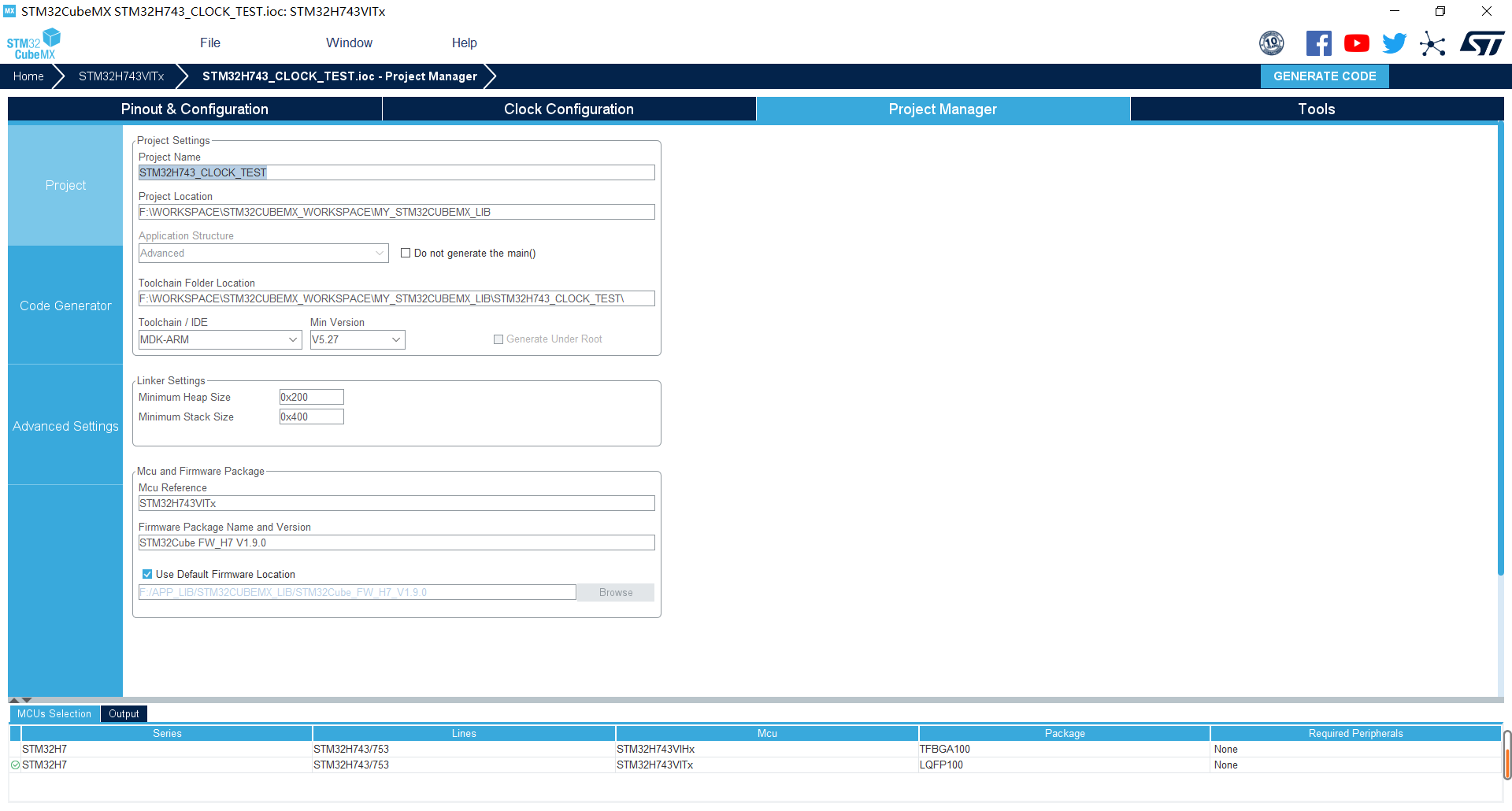Sort by Series column header
The image size is (1512, 811).
(x=167, y=733)
